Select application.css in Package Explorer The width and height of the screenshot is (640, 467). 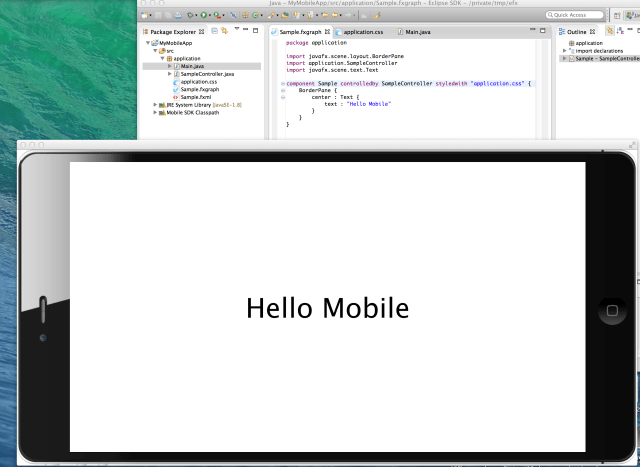click(x=199, y=82)
